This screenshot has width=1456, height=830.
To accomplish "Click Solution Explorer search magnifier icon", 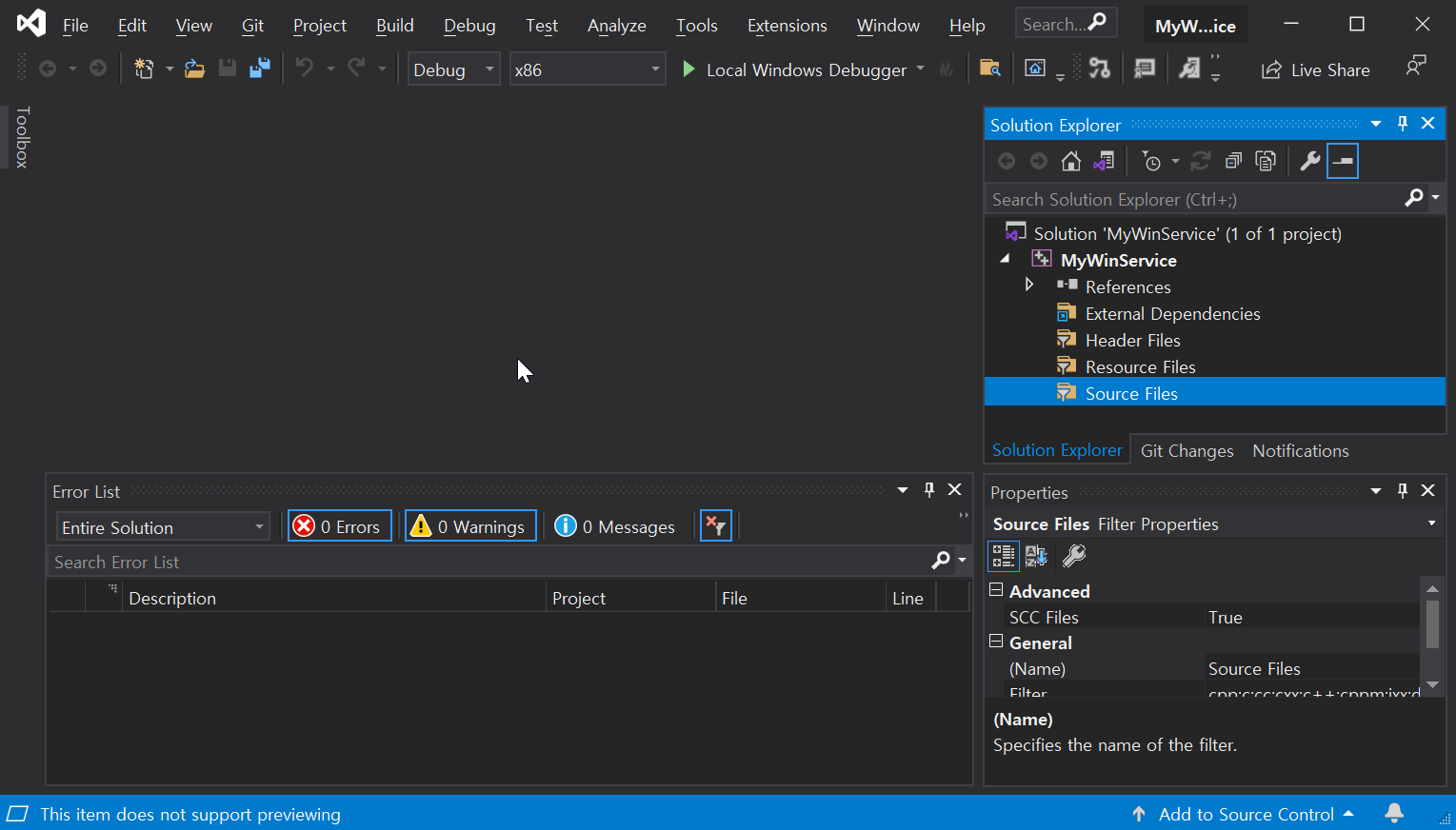I will tap(1414, 198).
